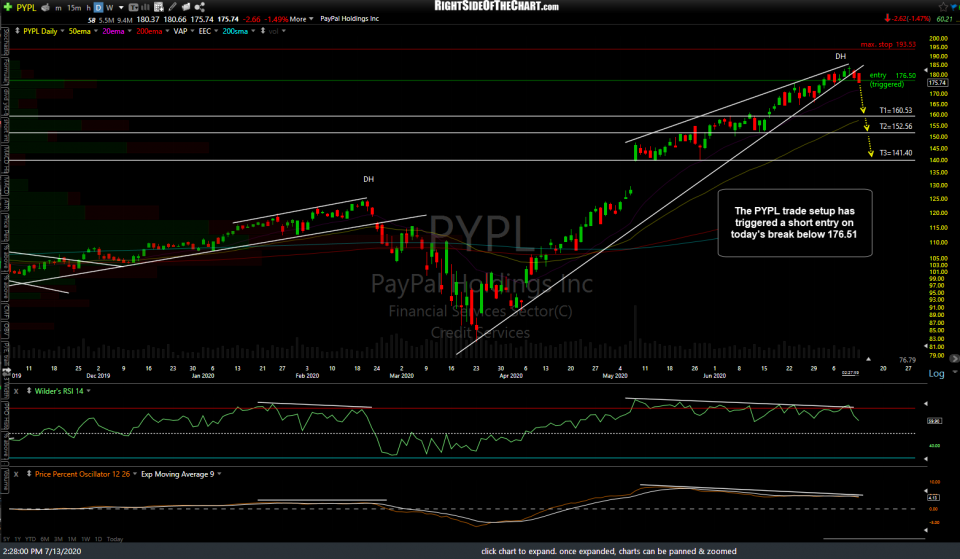
Task: Toggle the Log price scale
Action: [x=936, y=373]
